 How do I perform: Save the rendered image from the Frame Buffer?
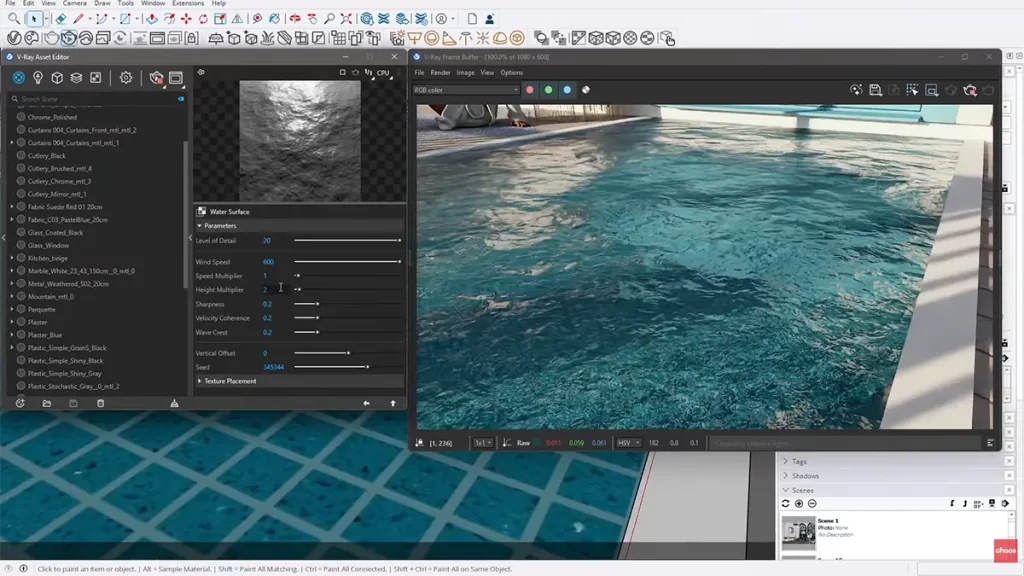click(875, 90)
